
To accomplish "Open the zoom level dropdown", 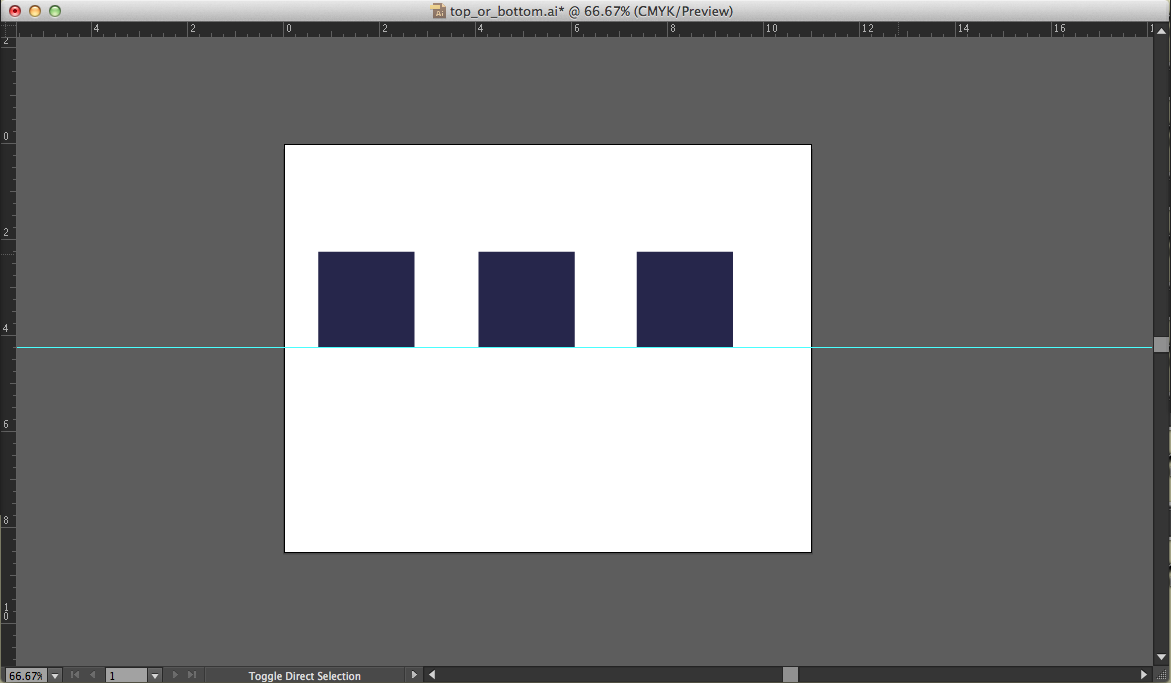I will pyautogui.click(x=55, y=676).
